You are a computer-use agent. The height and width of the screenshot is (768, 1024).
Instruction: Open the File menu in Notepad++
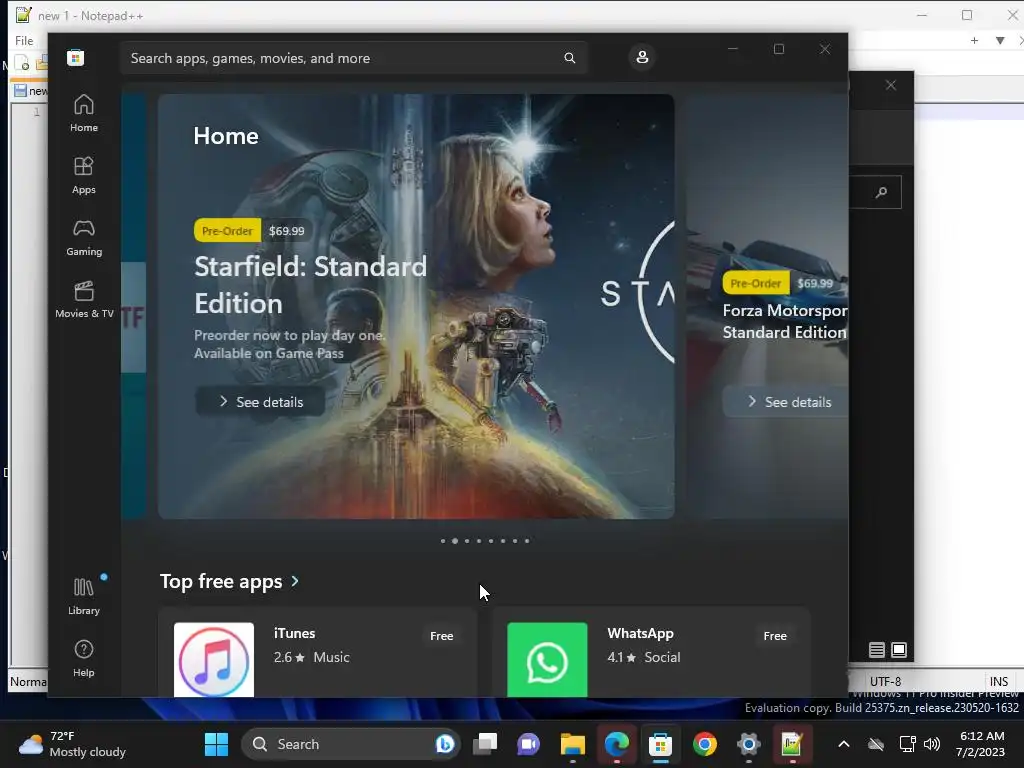coord(24,40)
